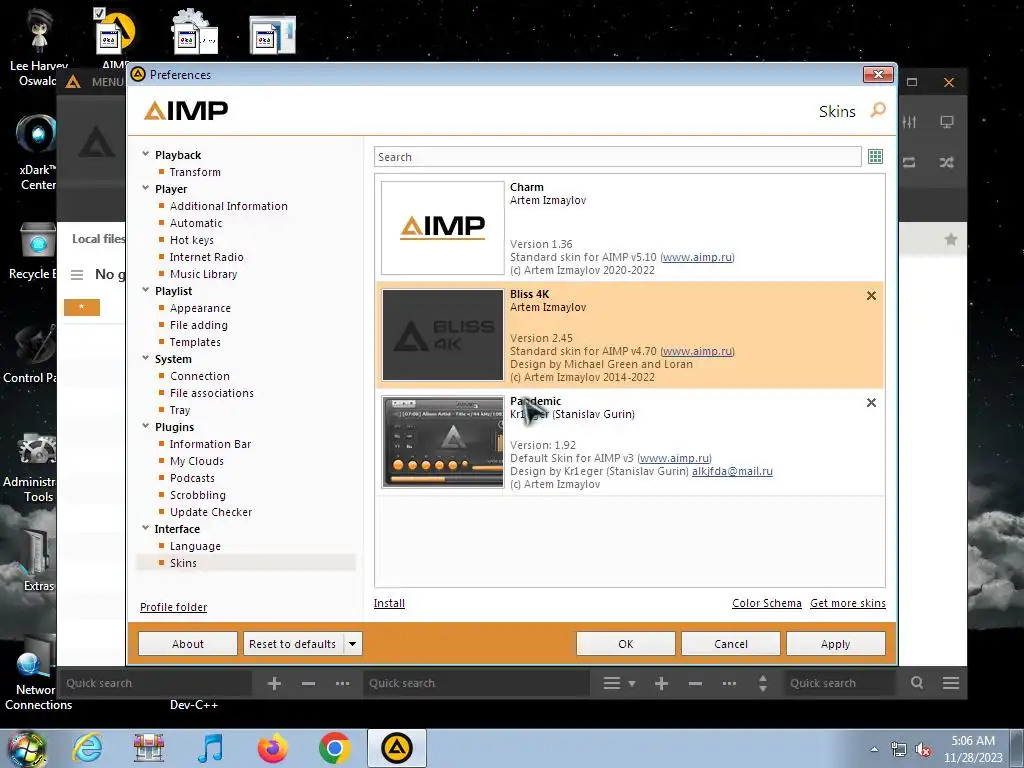Open Internet Explorer from the taskbar
The height and width of the screenshot is (768, 1024).
coord(88,748)
